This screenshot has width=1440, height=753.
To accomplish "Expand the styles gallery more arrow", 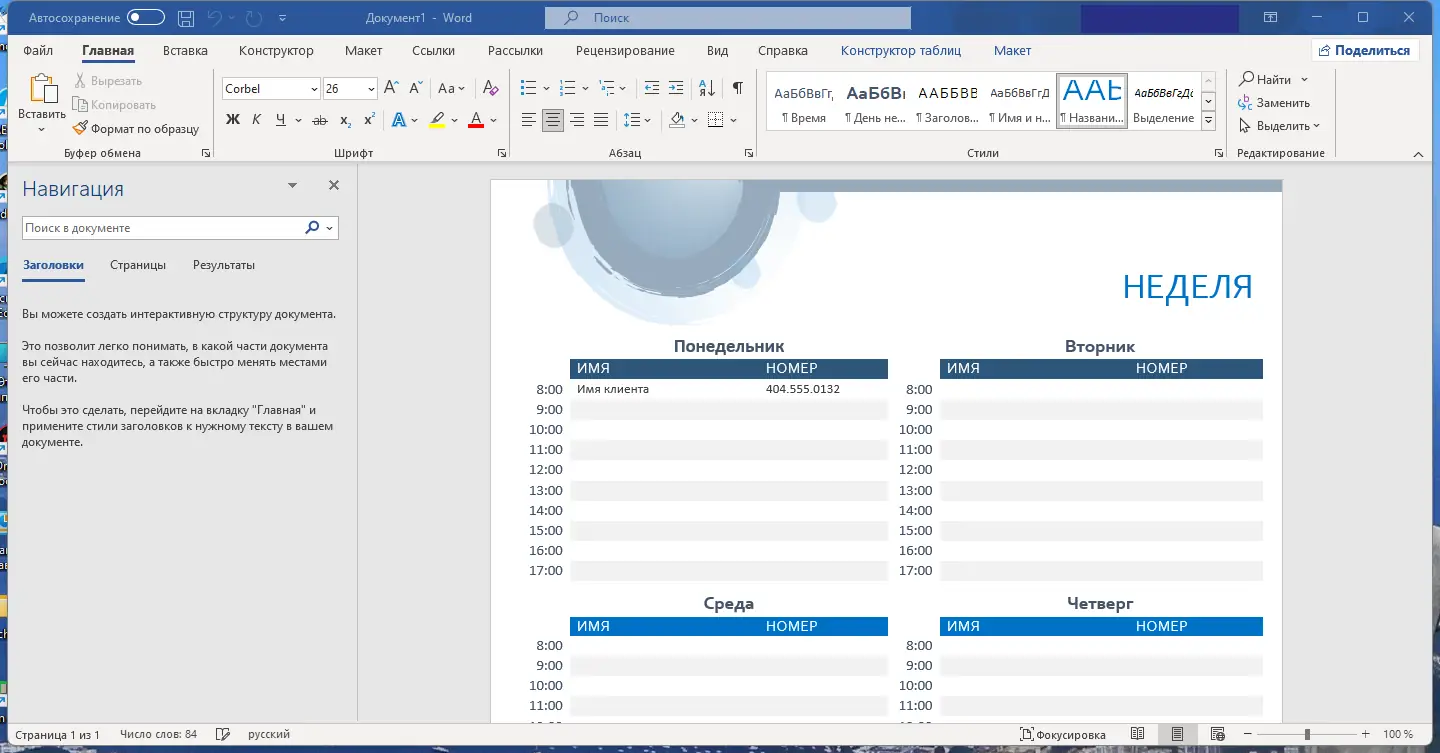I will click(x=1208, y=120).
